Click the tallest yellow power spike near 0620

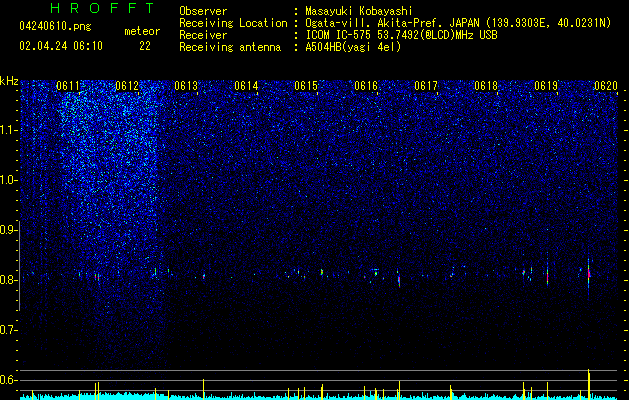(x=589, y=384)
